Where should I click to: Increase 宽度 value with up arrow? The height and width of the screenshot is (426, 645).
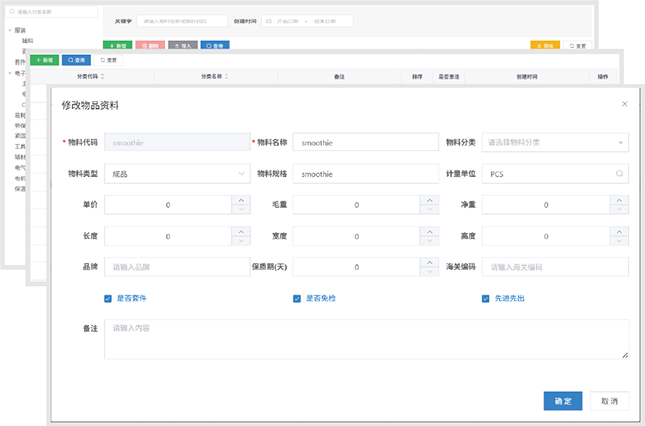click(429, 232)
